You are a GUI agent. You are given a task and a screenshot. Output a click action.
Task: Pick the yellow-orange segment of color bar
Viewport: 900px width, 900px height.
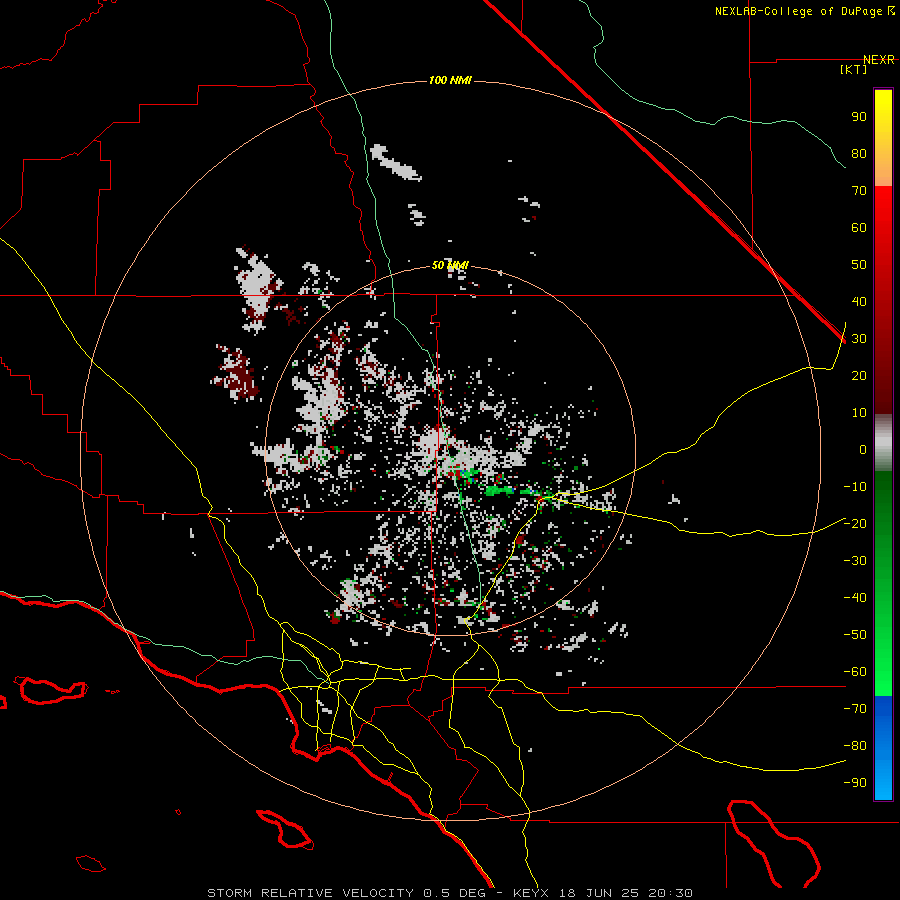click(x=883, y=138)
